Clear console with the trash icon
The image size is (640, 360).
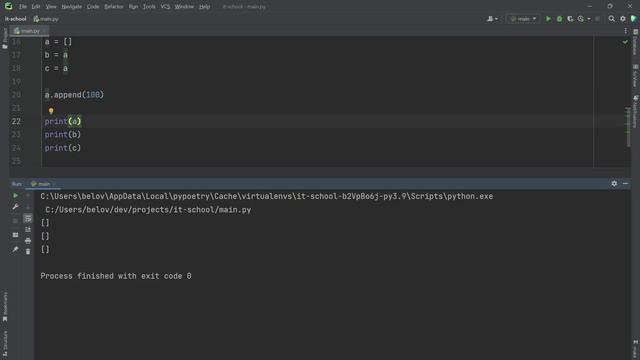[28, 251]
